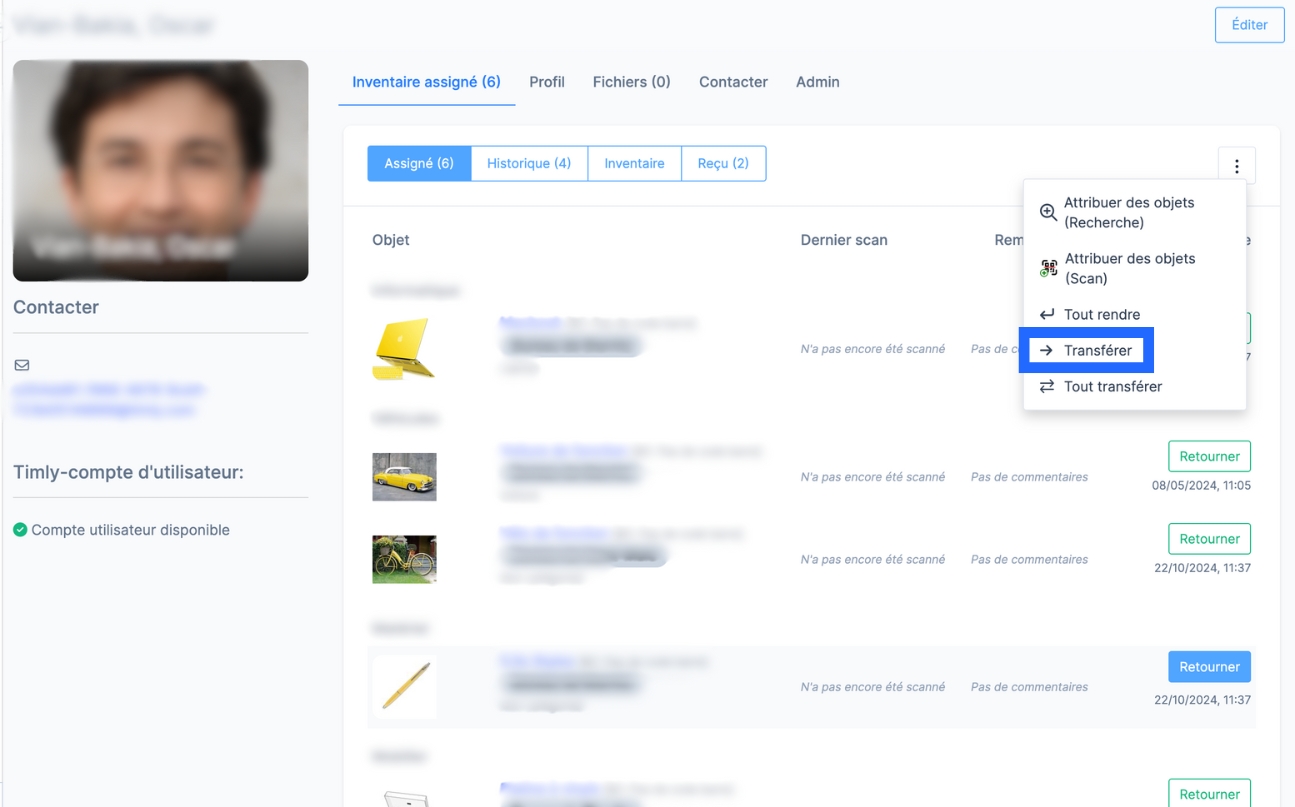Open the yellow bicycle item thumbnail
Screen dimensions: 1295x807
(x=404, y=559)
